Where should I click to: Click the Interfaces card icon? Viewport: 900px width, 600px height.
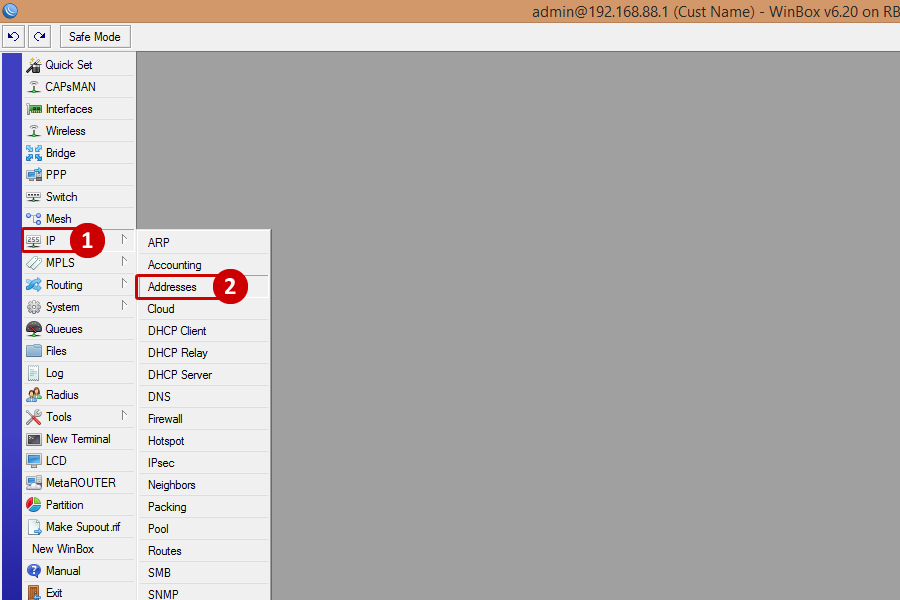click(34, 109)
